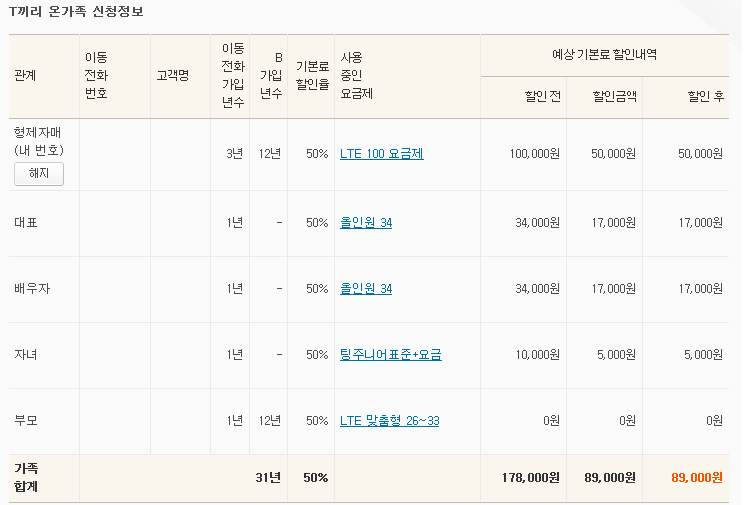Select the 대표 relation cell
Image resolution: width=747 pixels, height=505 pixels.
pos(26,222)
